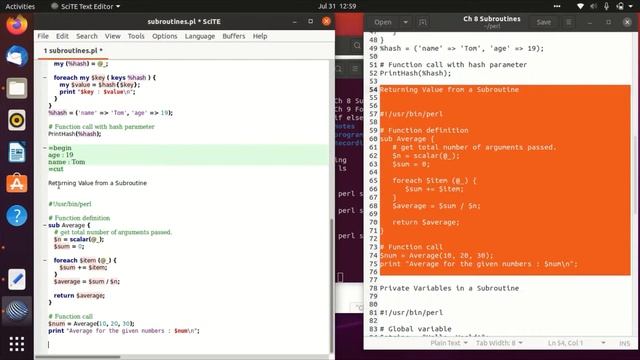Click 'PrintHash(%hash);' line in SciTE
The height and width of the screenshot is (360, 640).
pyautogui.click(x=75, y=134)
